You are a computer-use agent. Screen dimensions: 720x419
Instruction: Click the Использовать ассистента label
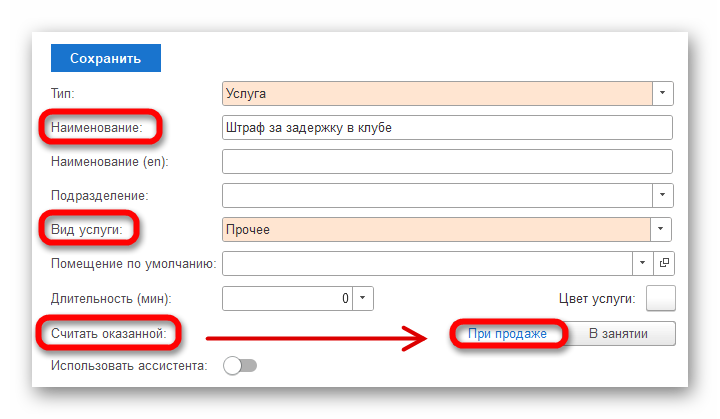[x=129, y=366]
